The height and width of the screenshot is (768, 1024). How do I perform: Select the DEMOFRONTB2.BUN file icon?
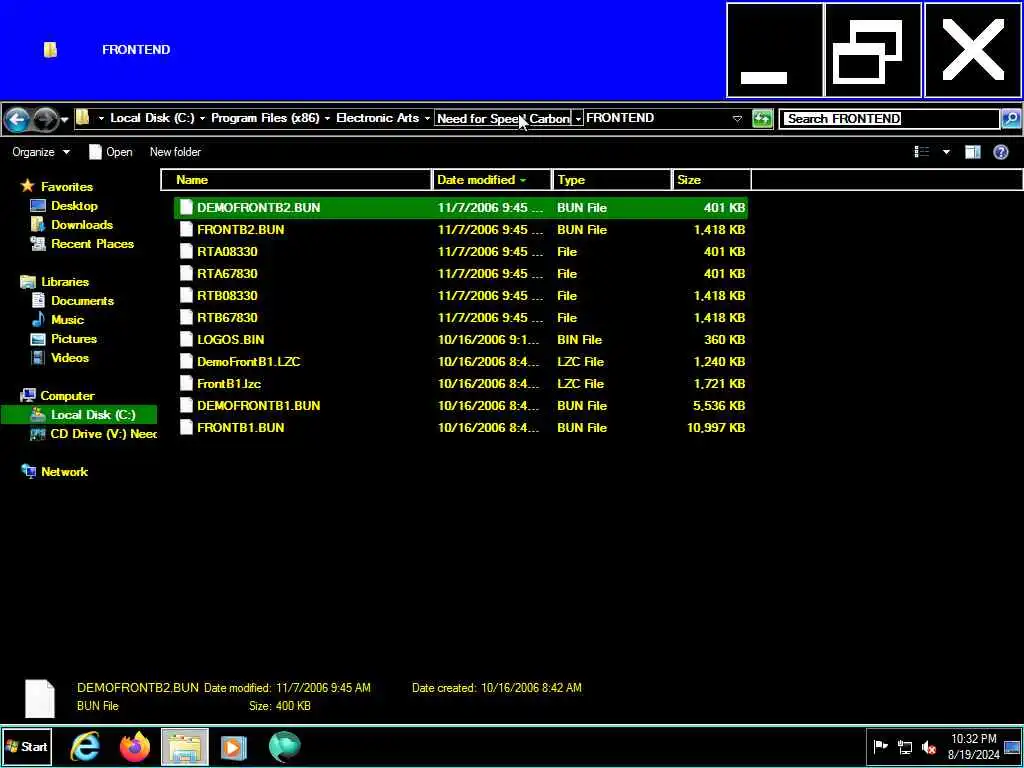click(187, 208)
